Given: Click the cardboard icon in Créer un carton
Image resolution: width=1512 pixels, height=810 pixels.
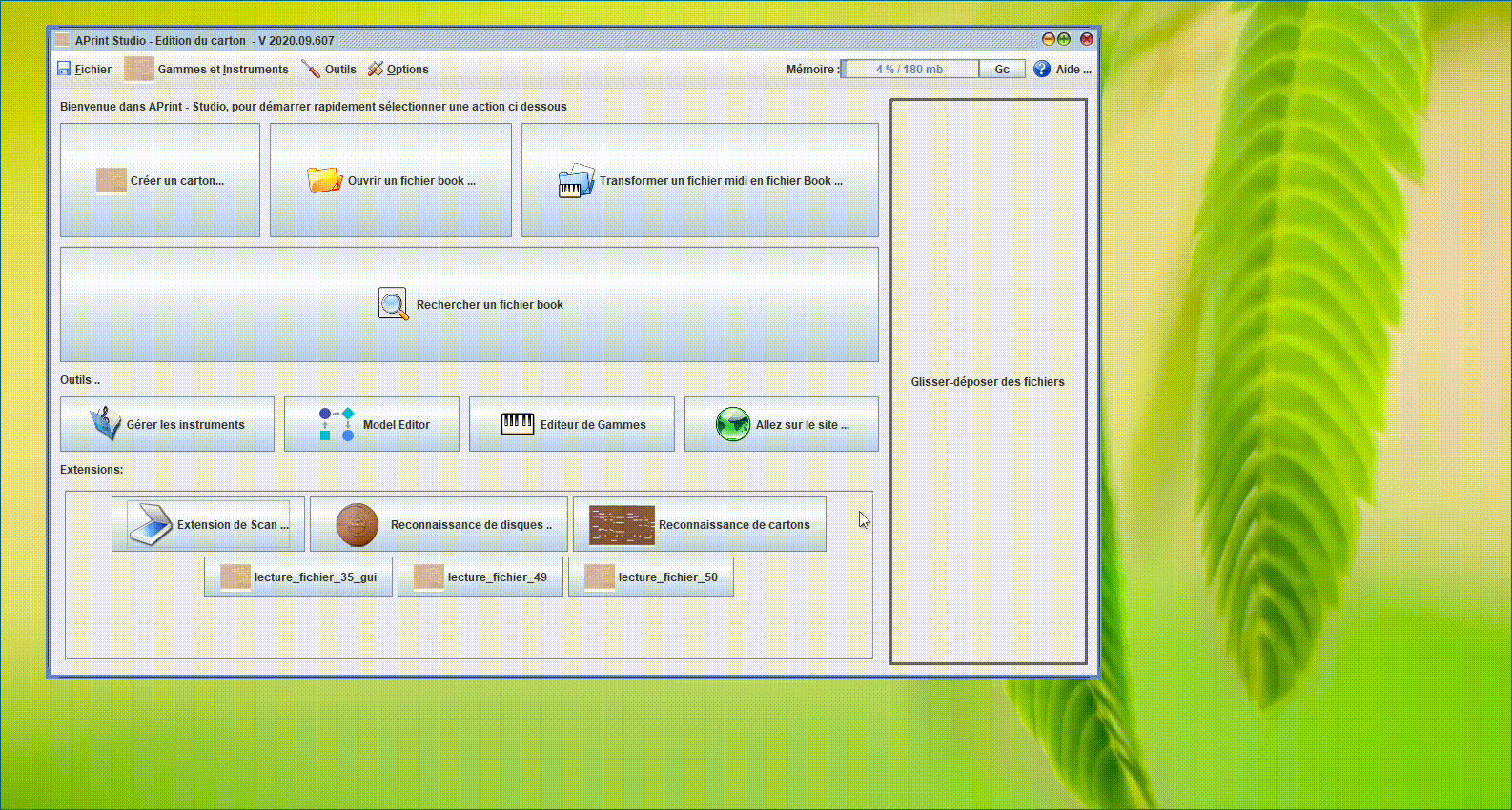Looking at the screenshot, I should (112, 180).
